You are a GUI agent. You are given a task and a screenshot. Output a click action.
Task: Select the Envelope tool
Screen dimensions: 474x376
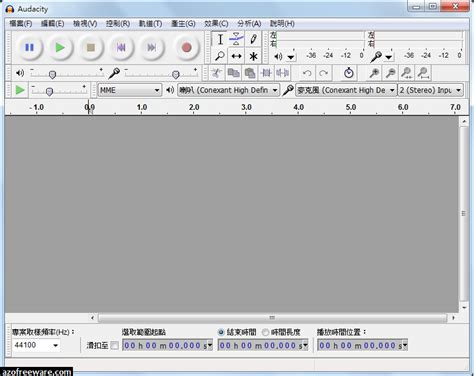tap(236, 39)
